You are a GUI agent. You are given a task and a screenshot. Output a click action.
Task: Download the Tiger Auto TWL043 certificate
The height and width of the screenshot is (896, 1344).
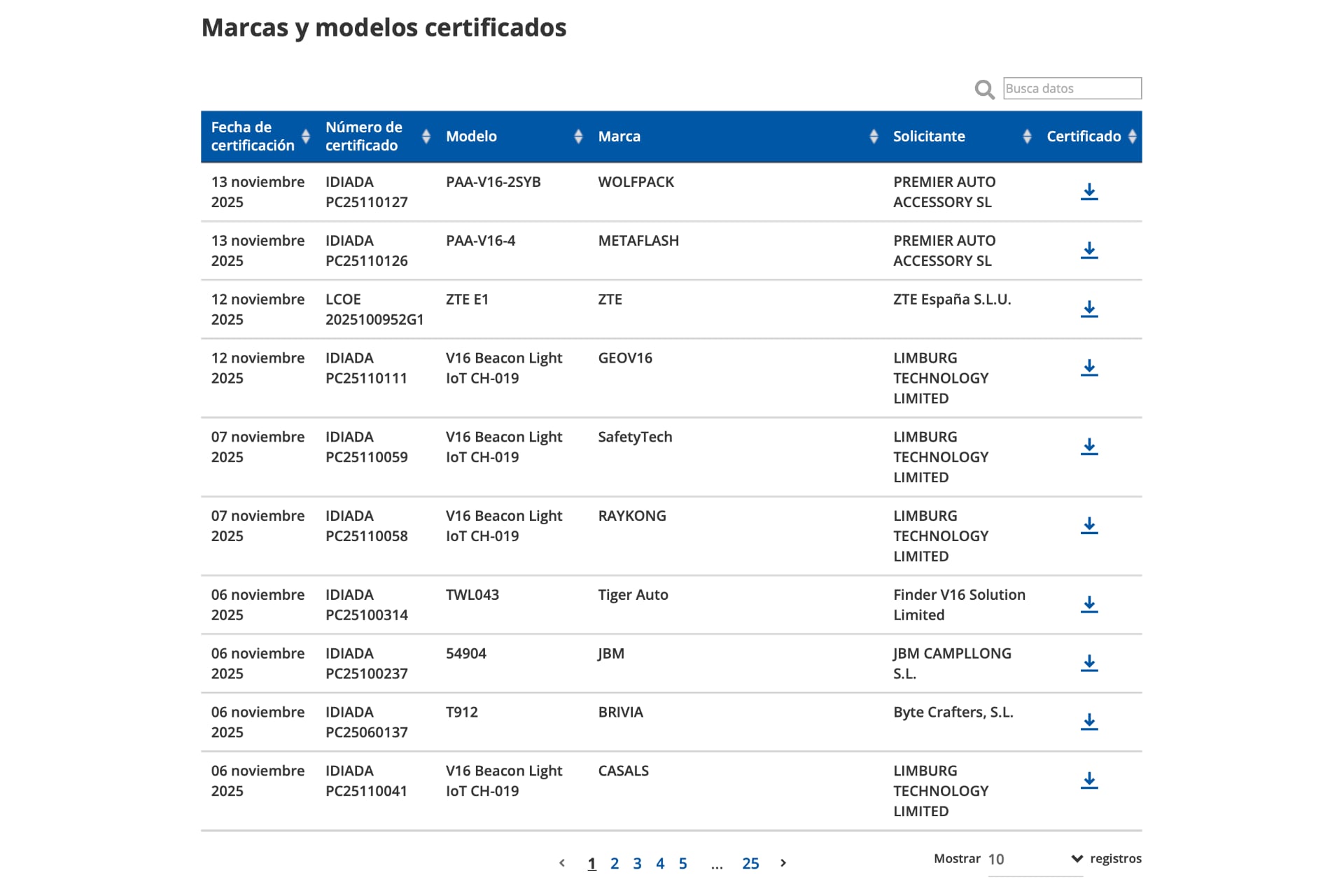1089,604
